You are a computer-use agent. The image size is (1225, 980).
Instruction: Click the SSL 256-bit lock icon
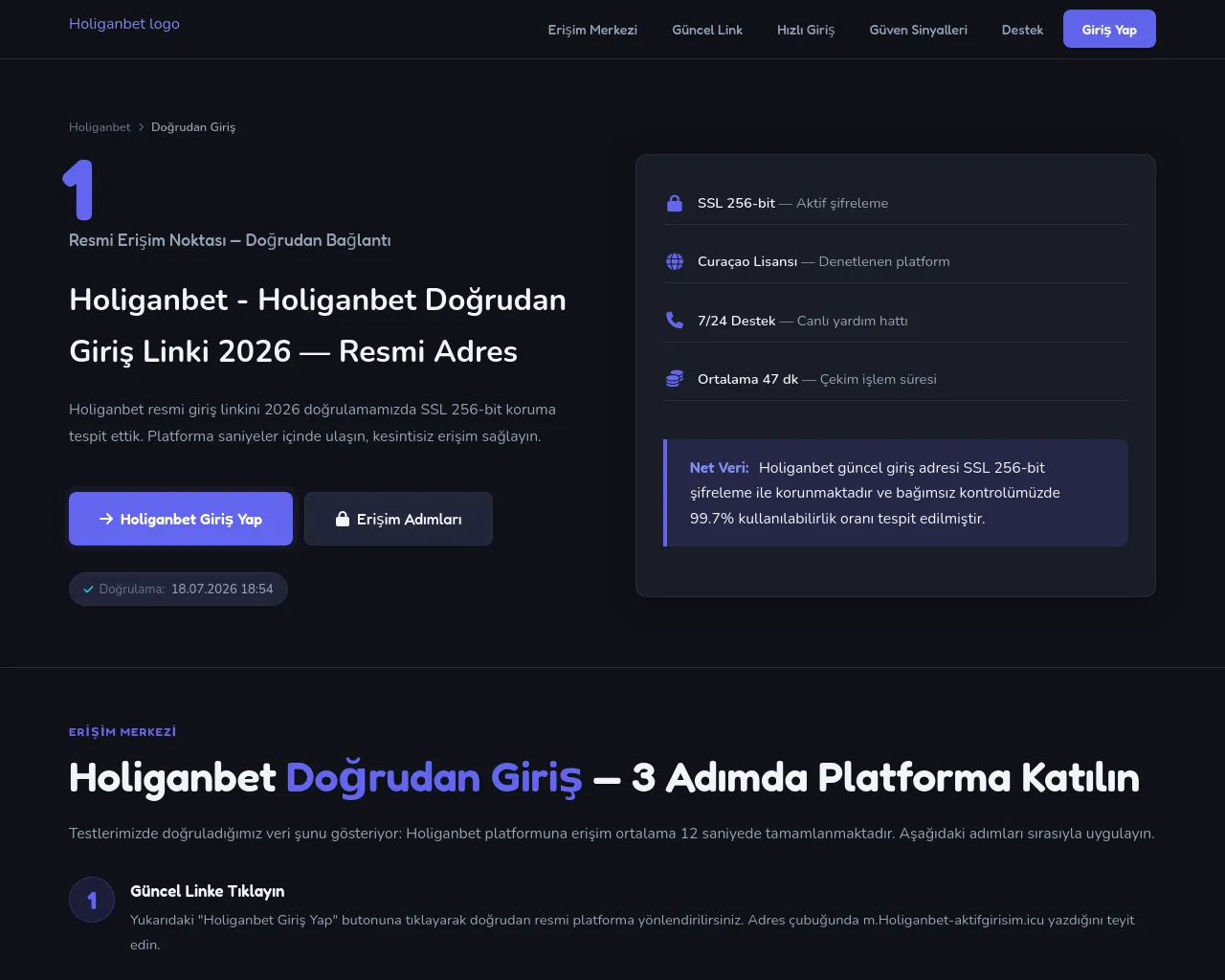[675, 203]
